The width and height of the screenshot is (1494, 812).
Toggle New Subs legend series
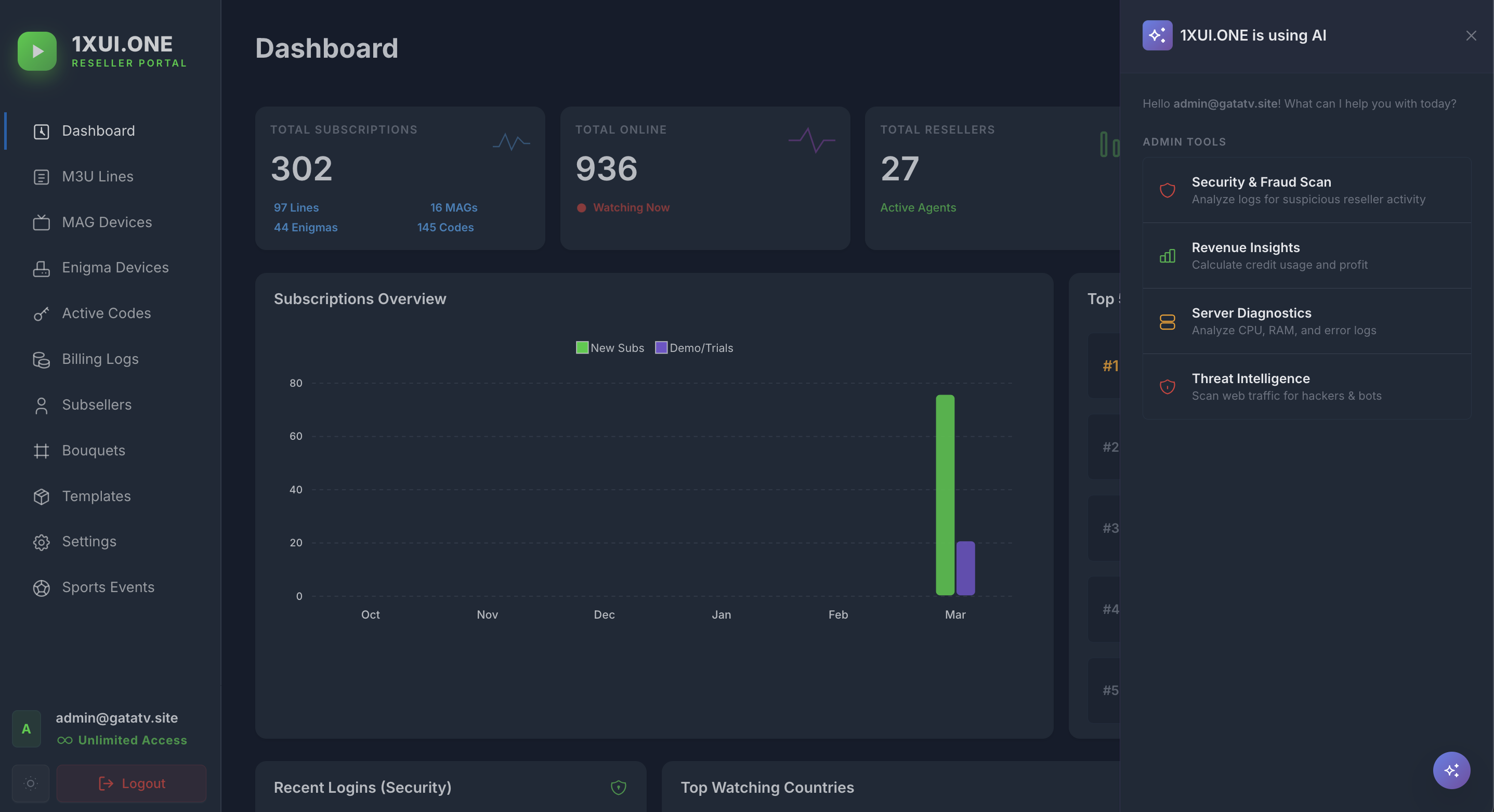coord(610,348)
